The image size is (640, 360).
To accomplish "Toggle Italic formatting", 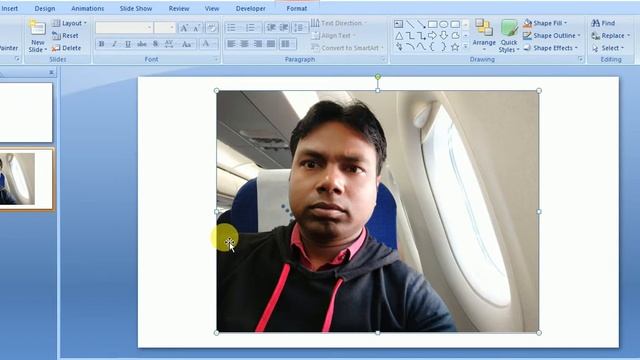I will click(x=115, y=44).
